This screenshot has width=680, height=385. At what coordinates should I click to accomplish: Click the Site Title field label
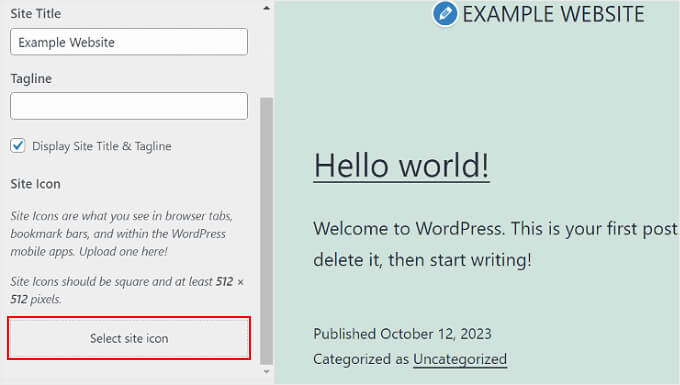pos(36,13)
